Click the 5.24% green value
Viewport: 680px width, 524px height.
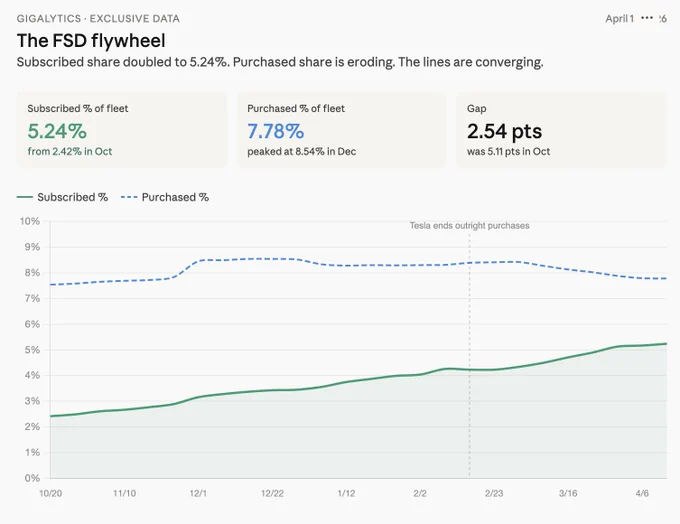click(57, 131)
